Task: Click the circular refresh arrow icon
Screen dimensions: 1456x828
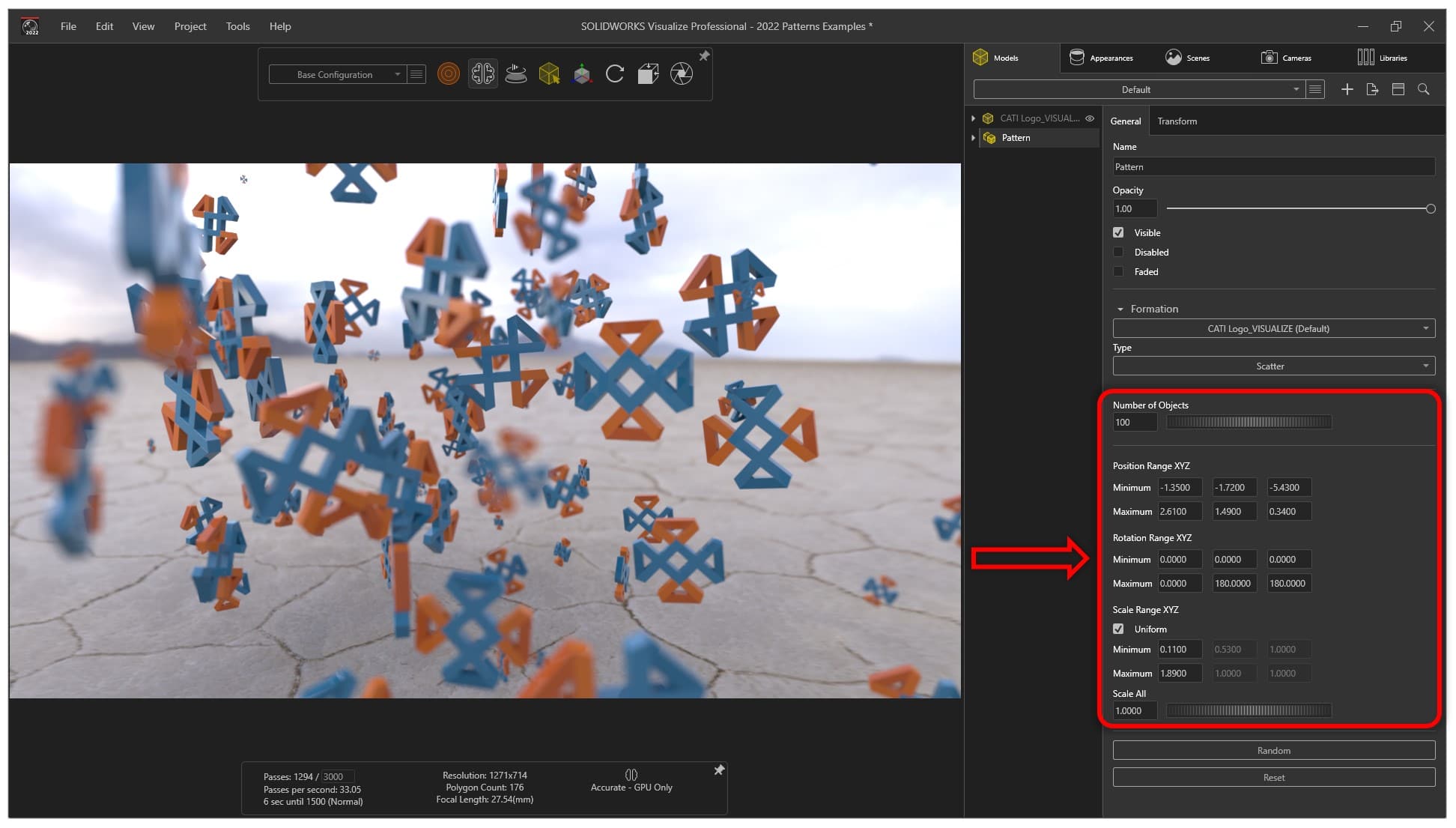Action: [x=615, y=73]
